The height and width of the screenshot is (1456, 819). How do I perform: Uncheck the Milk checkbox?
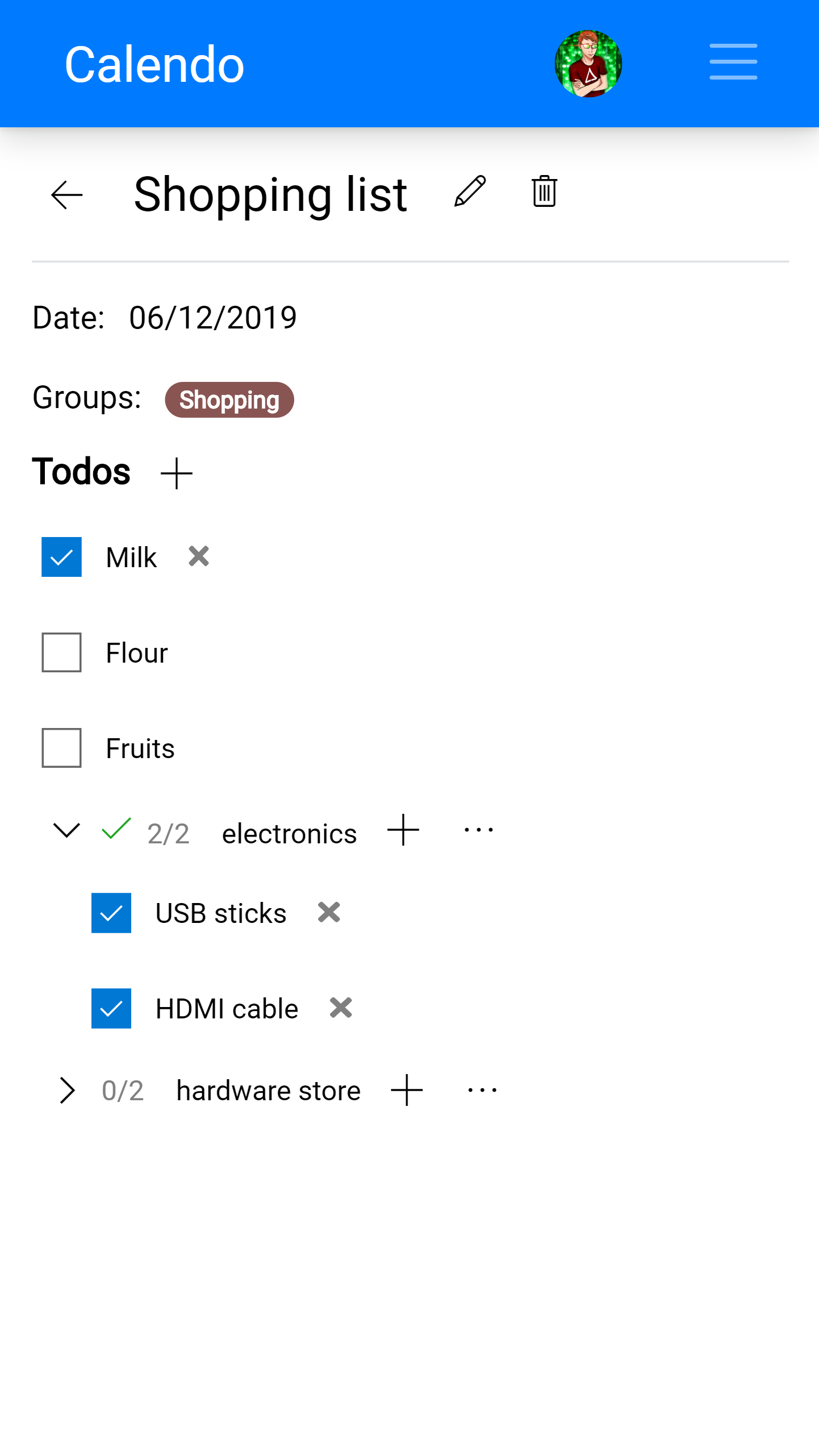(x=61, y=557)
